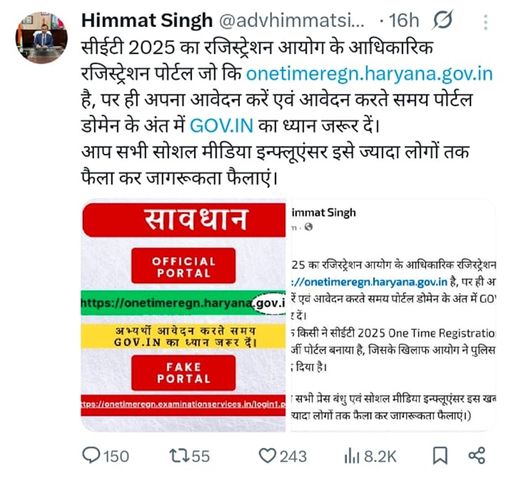512x477 pixels.
Task: Click the 55 reposts count
Action: point(201,456)
